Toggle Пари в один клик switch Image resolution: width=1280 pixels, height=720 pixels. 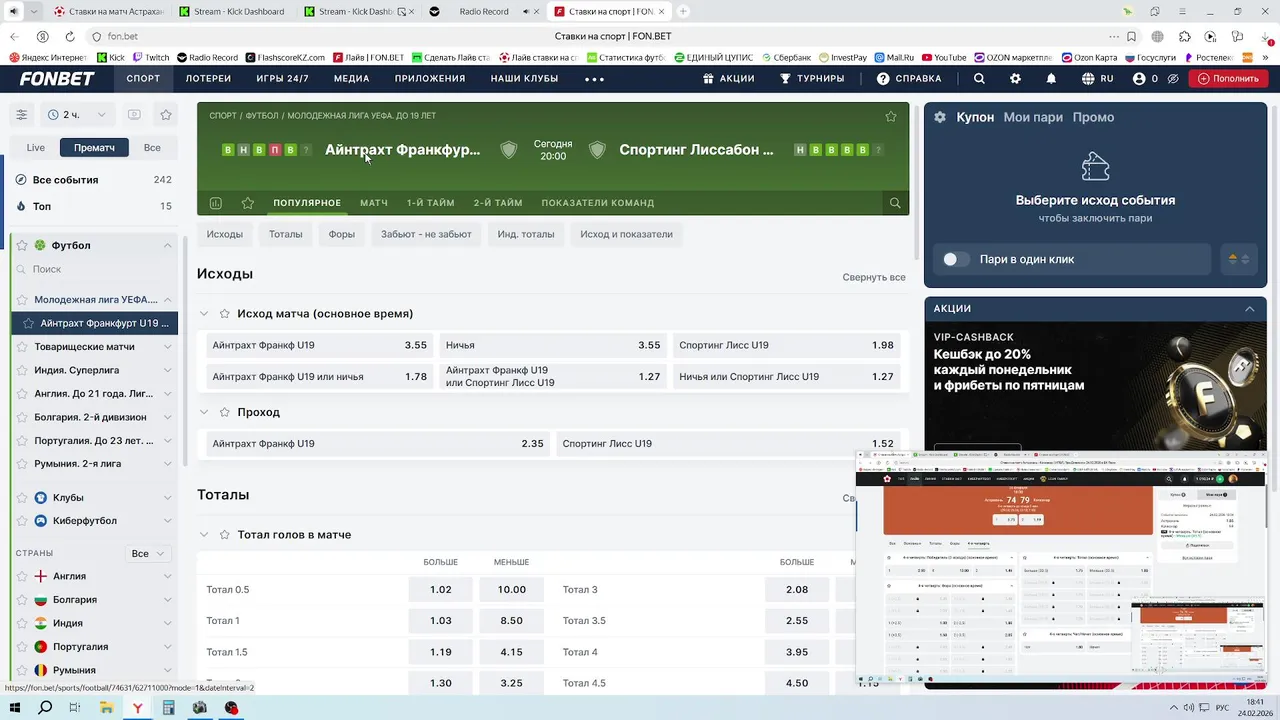[956, 259]
